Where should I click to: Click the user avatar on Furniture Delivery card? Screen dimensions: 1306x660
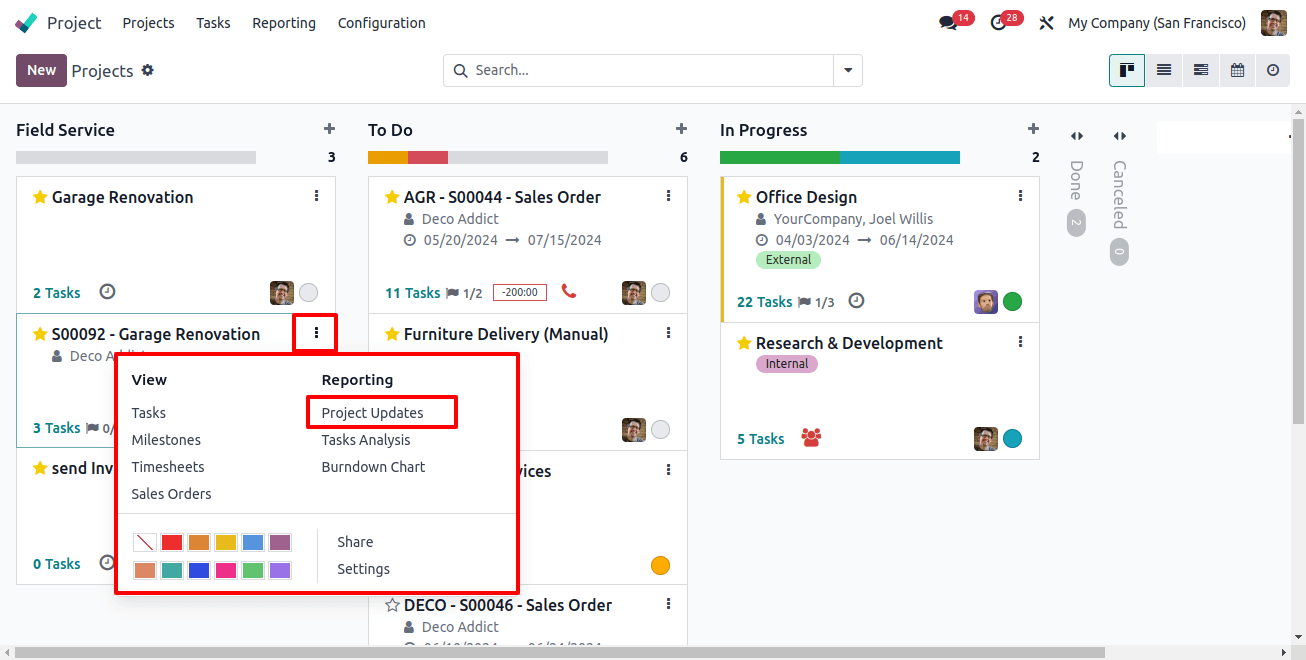click(x=634, y=430)
